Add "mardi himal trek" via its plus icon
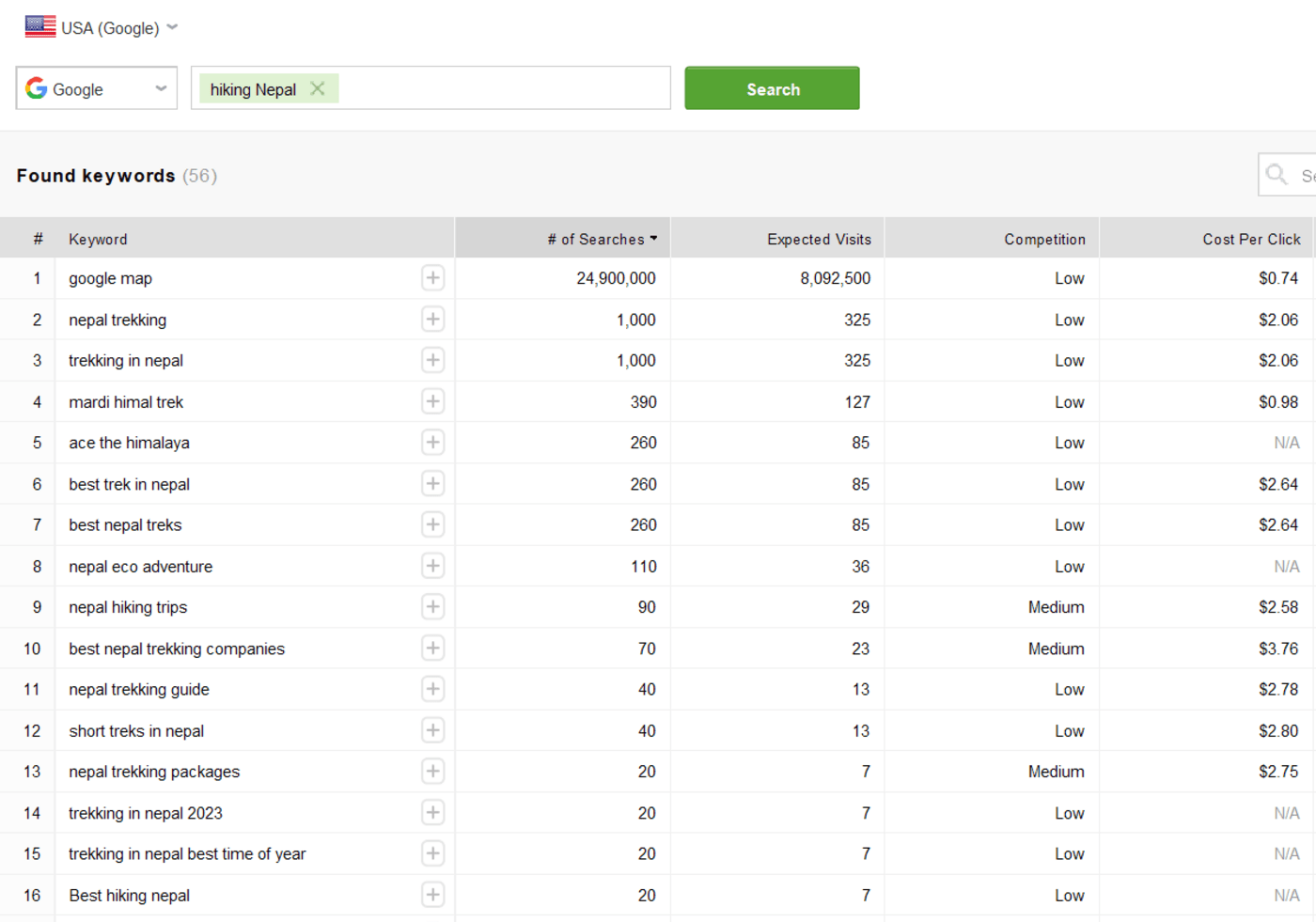 tap(432, 401)
